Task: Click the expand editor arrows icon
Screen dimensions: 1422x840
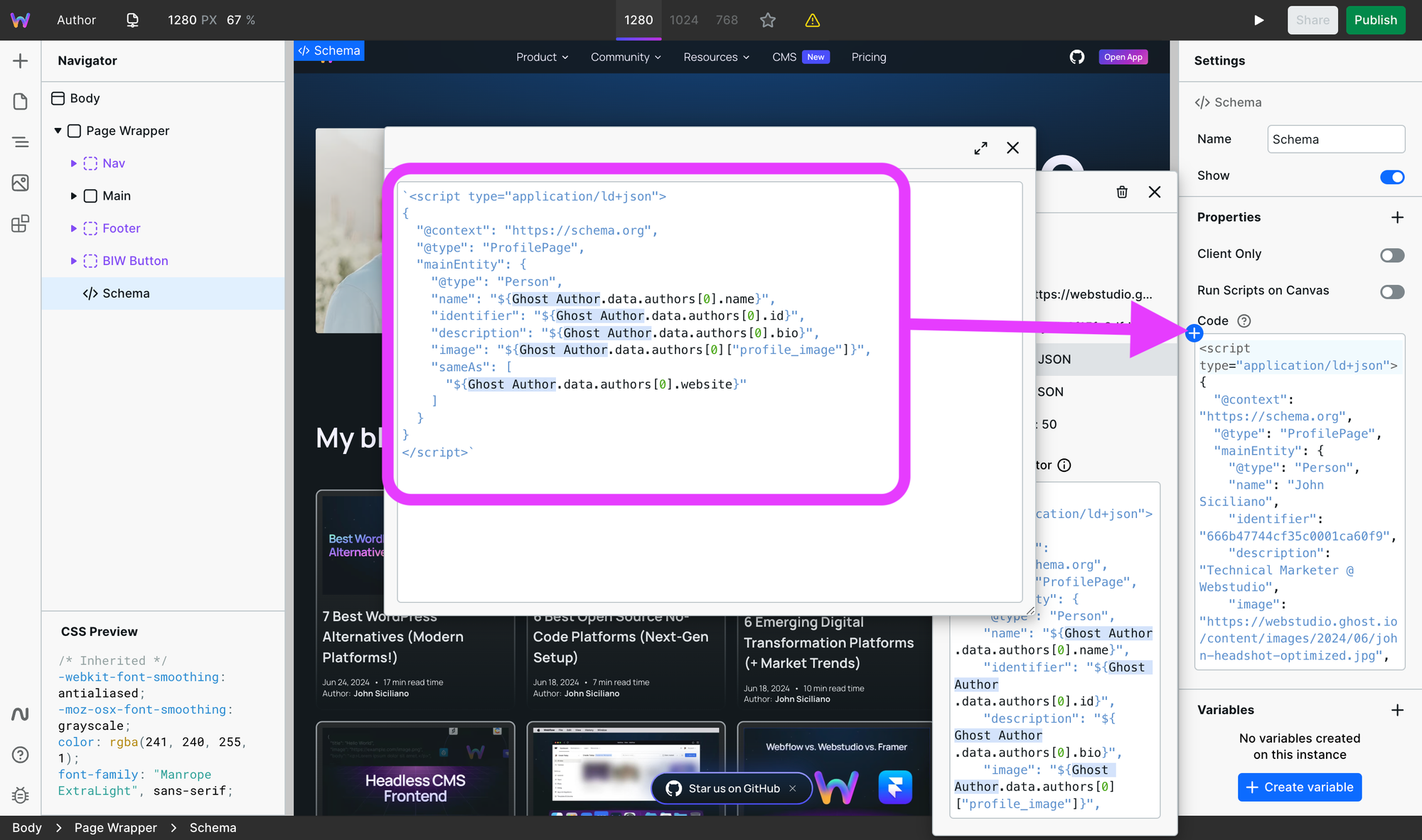Action: click(x=980, y=148)
